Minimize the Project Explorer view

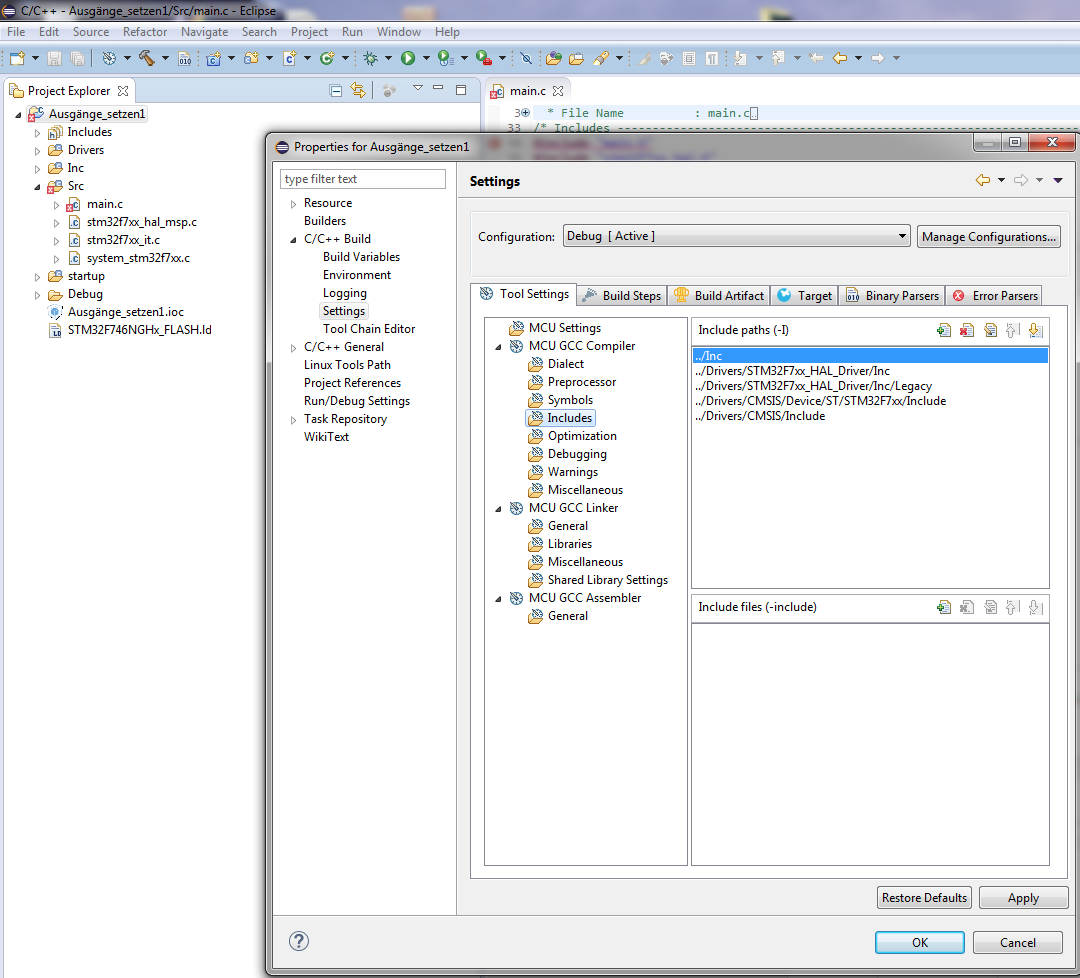click(x=438, y=88)
